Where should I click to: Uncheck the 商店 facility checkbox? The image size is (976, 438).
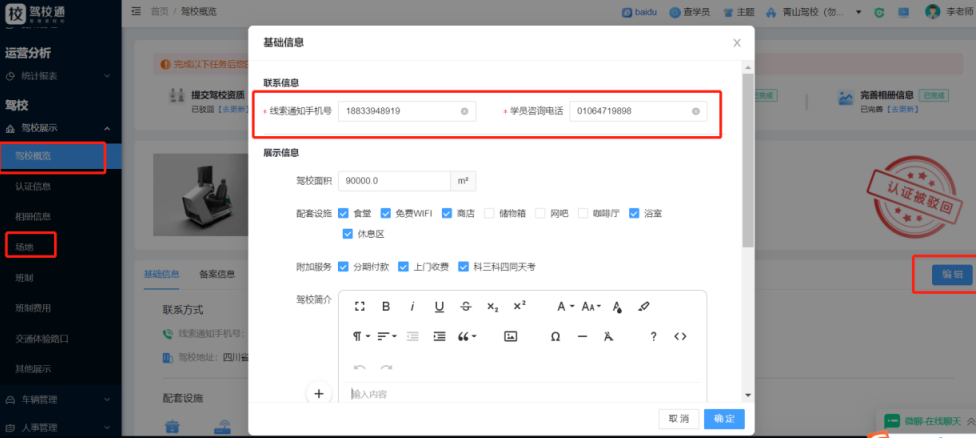tap(446, 213)
